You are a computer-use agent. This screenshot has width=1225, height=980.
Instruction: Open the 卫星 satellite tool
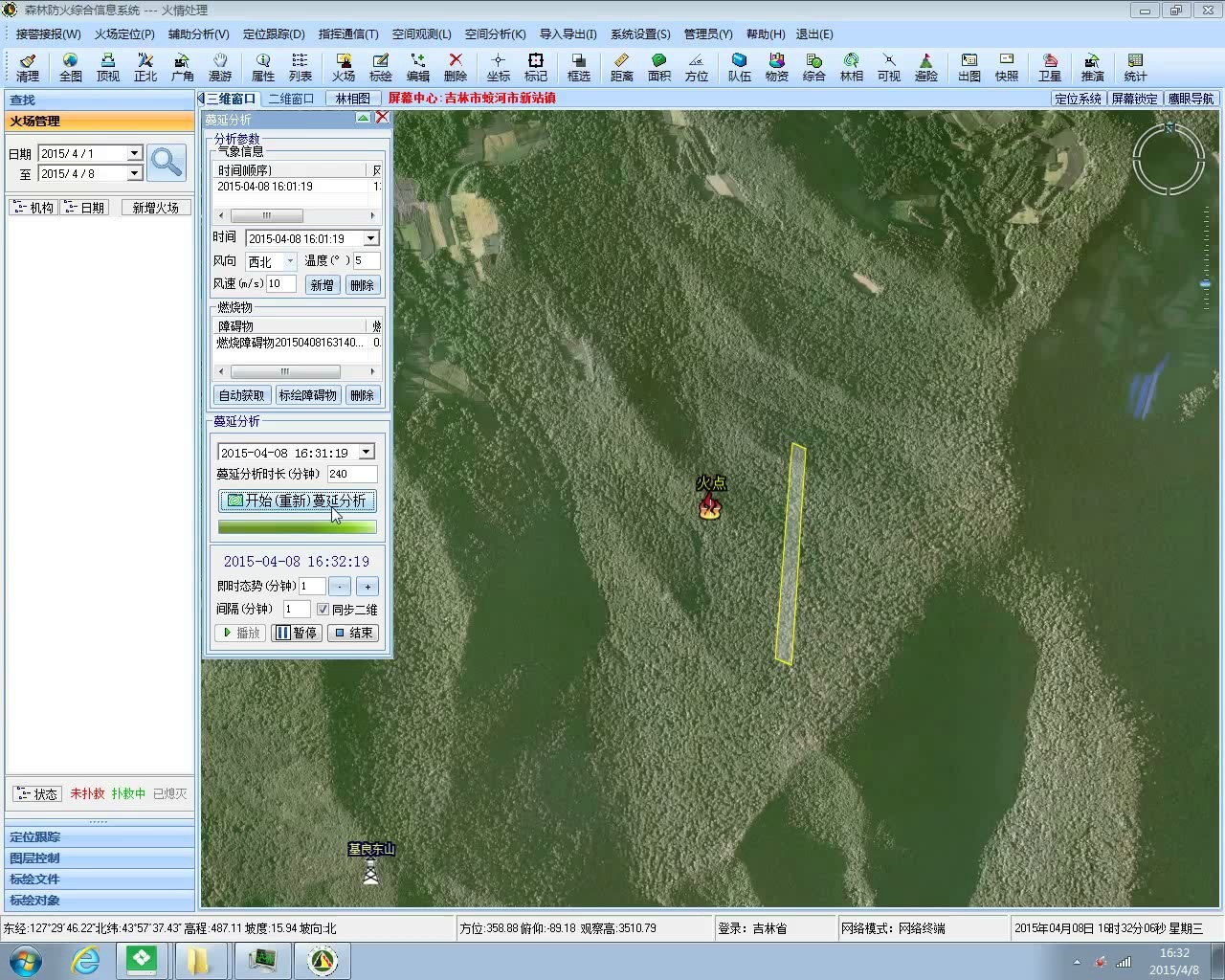tap(1050, 67)
